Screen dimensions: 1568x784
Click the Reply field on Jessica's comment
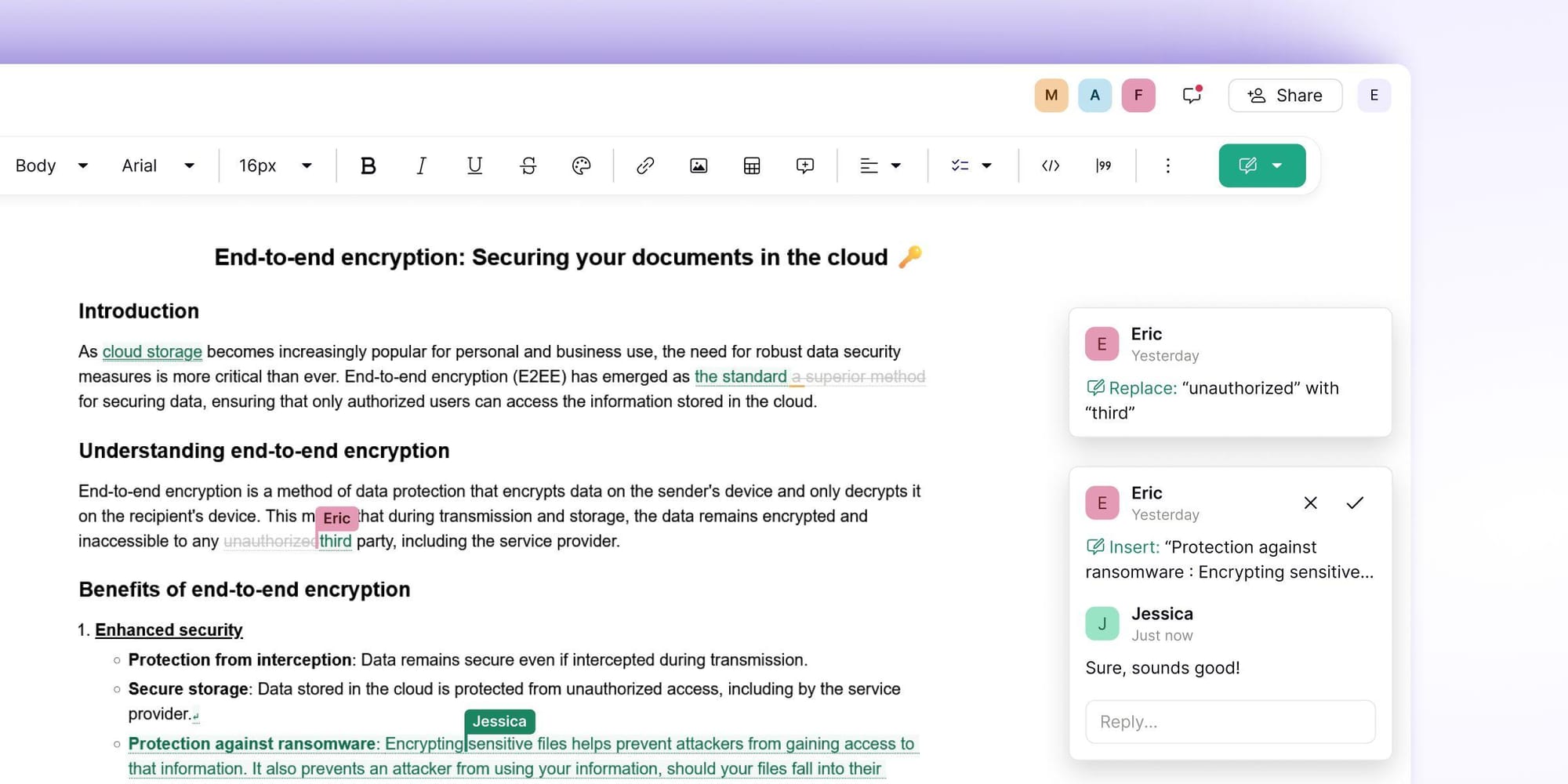pyautogui.click(x=1229, y=721)
